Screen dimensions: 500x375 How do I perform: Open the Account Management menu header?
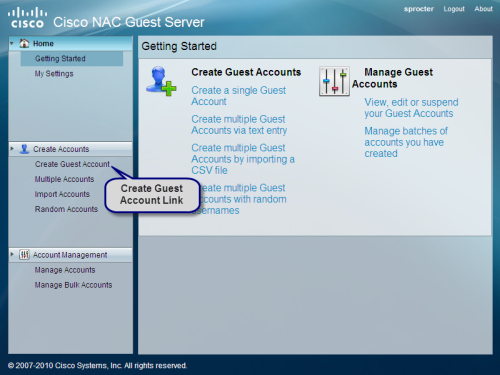[70, 255]
